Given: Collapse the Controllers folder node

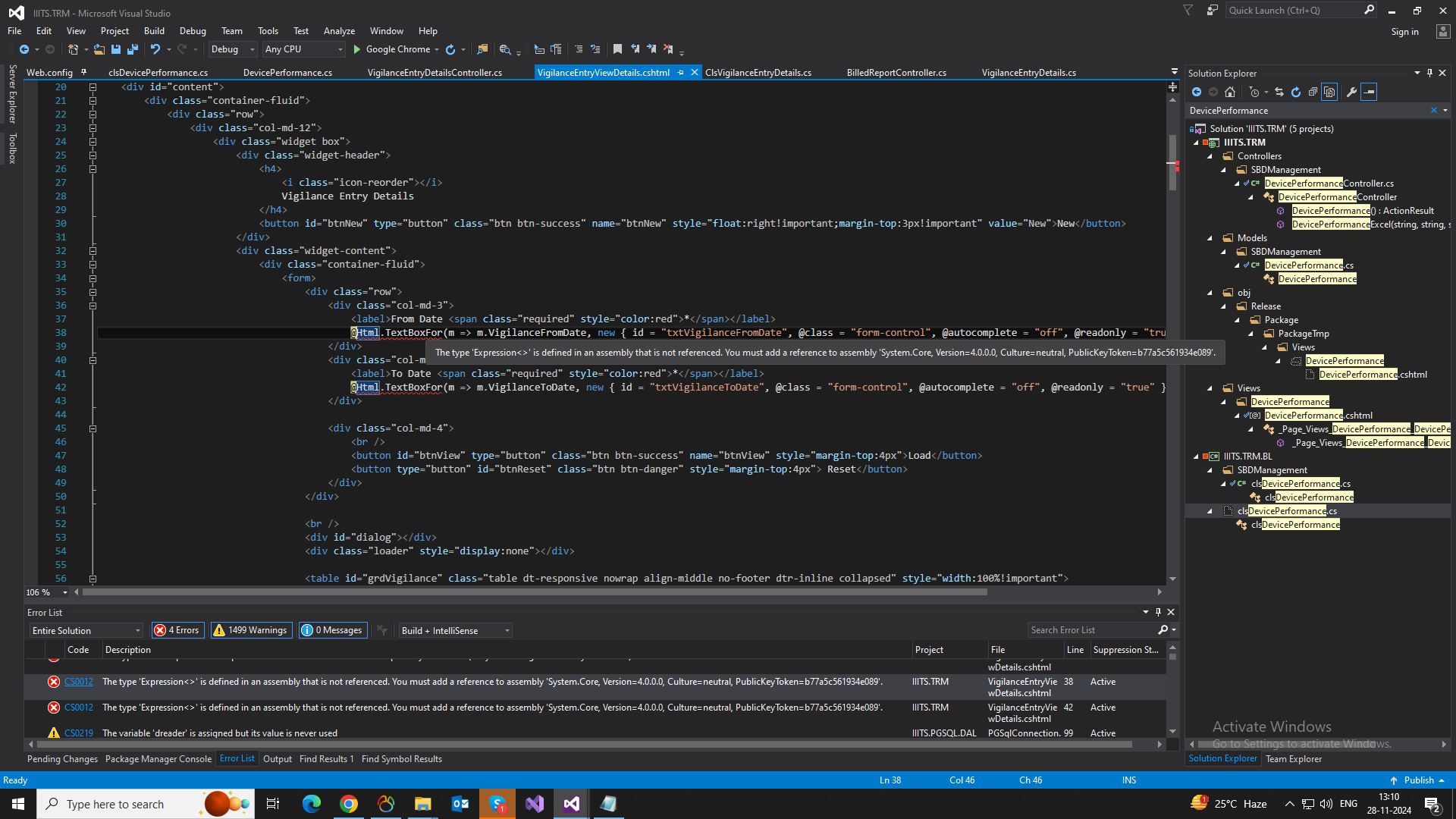Looking at the screenshot, I should pyautogui.click(x=1210, y=156).
